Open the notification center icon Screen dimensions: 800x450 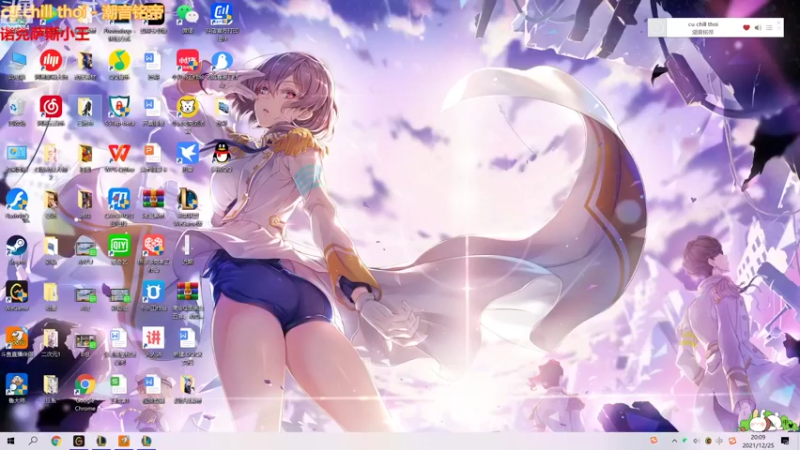point(785,441)
